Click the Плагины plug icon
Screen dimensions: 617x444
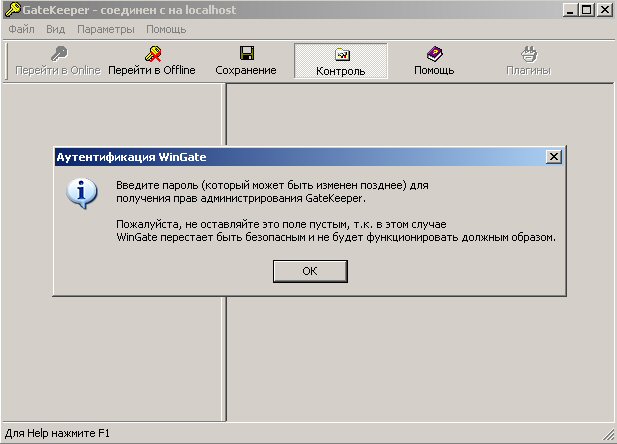529,54
